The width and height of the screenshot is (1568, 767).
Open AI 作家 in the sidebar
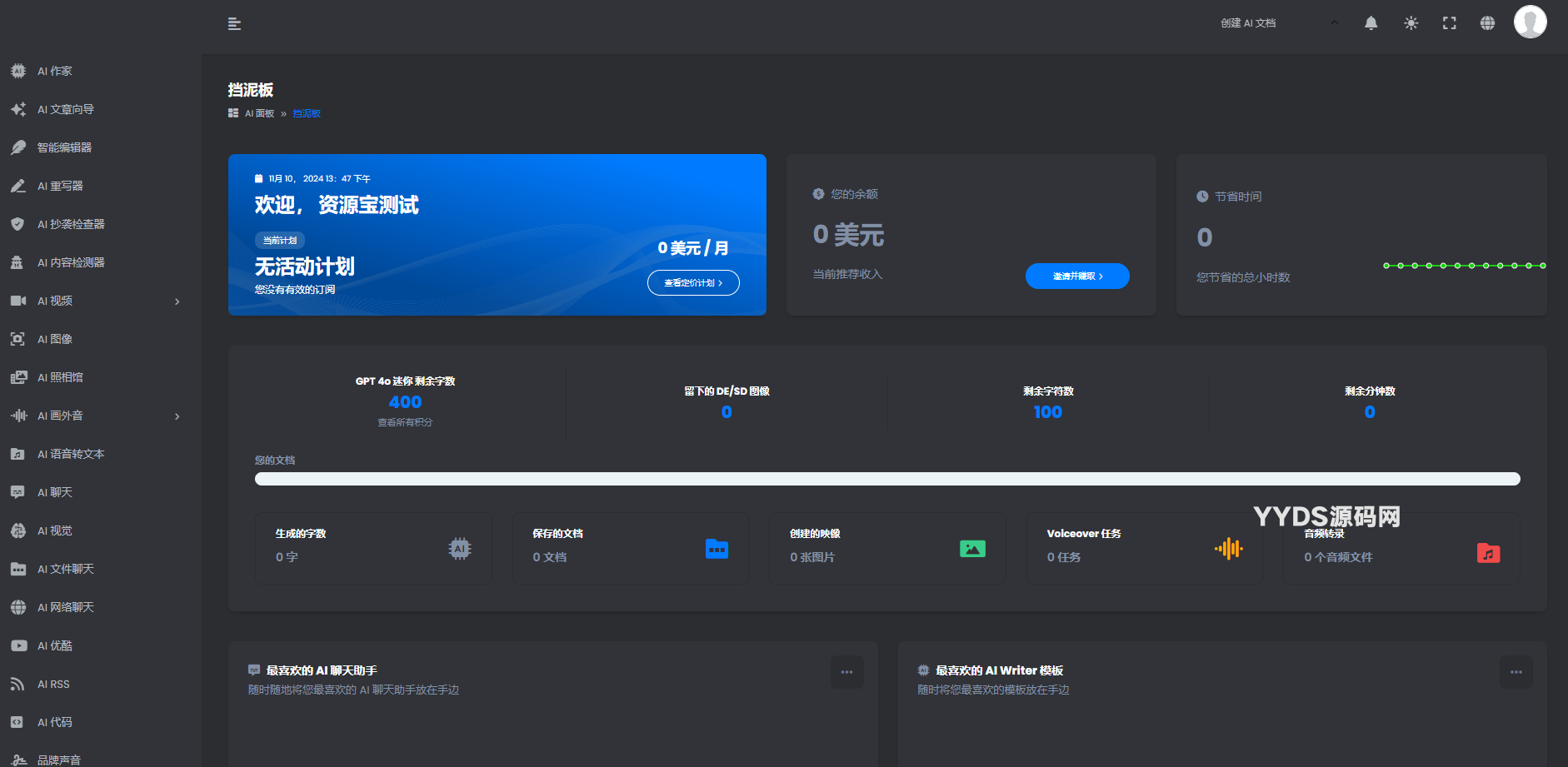[x=55, y=72]
